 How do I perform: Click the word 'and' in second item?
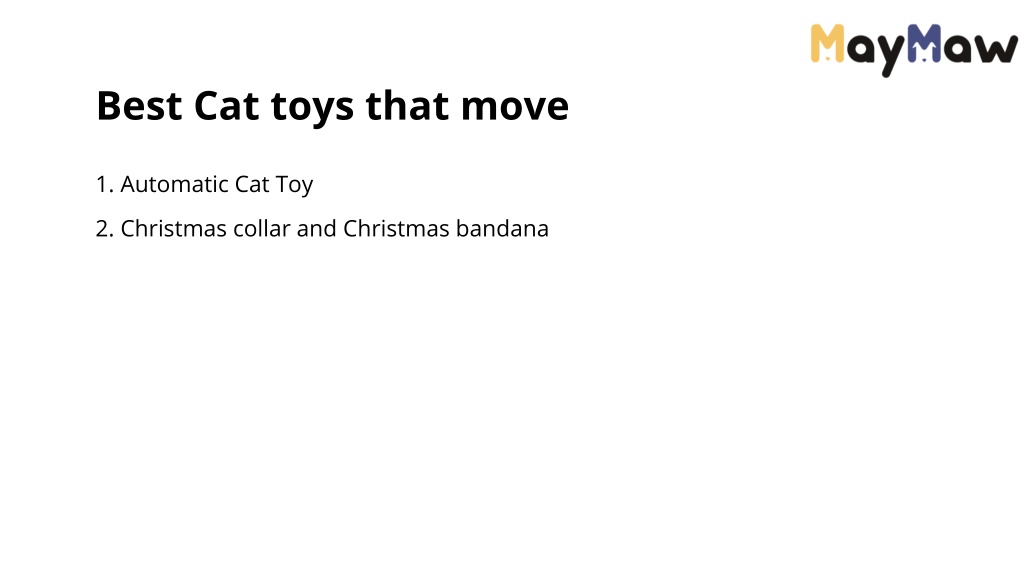click(x=317, y=229)
